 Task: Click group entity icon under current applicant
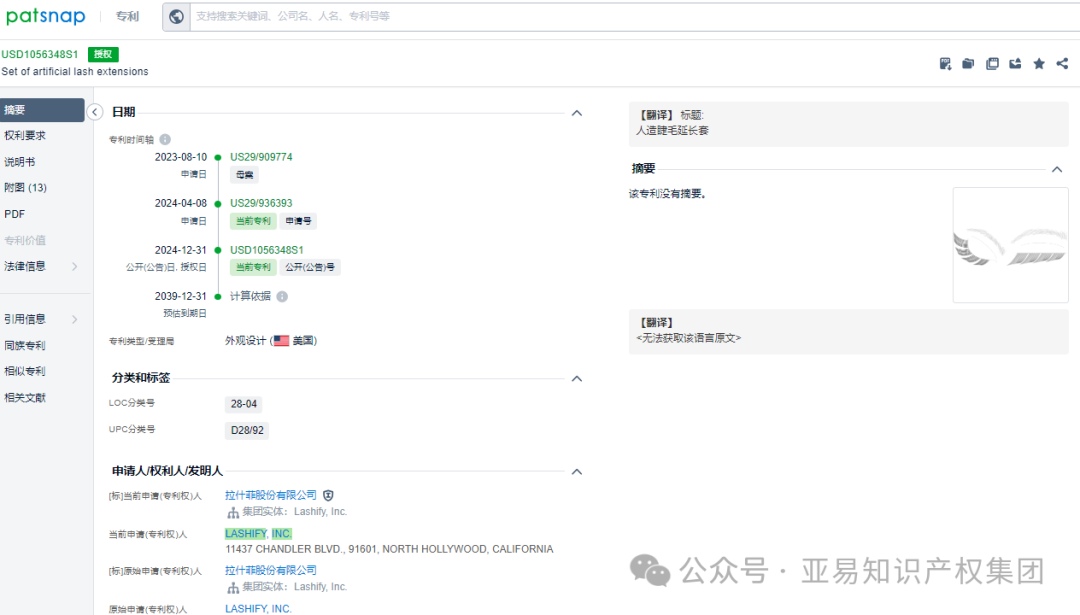pos(233,512)
